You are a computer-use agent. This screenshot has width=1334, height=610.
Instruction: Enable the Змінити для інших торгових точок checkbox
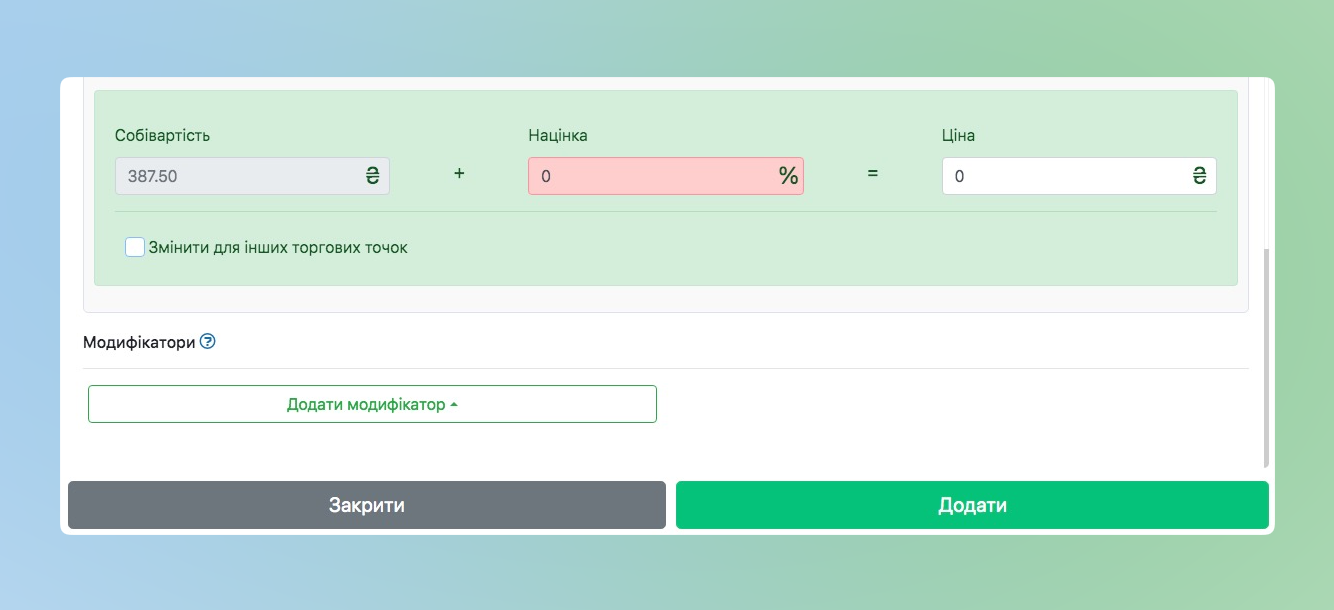click(135, 247)
